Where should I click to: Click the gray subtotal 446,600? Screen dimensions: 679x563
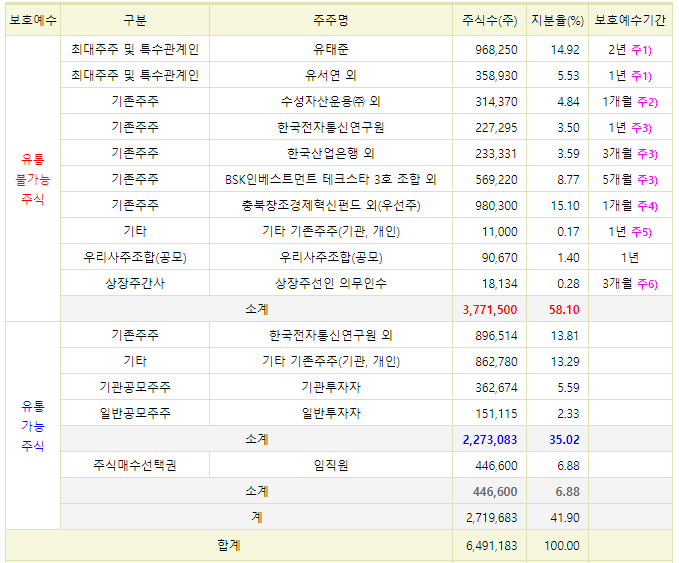495,492
